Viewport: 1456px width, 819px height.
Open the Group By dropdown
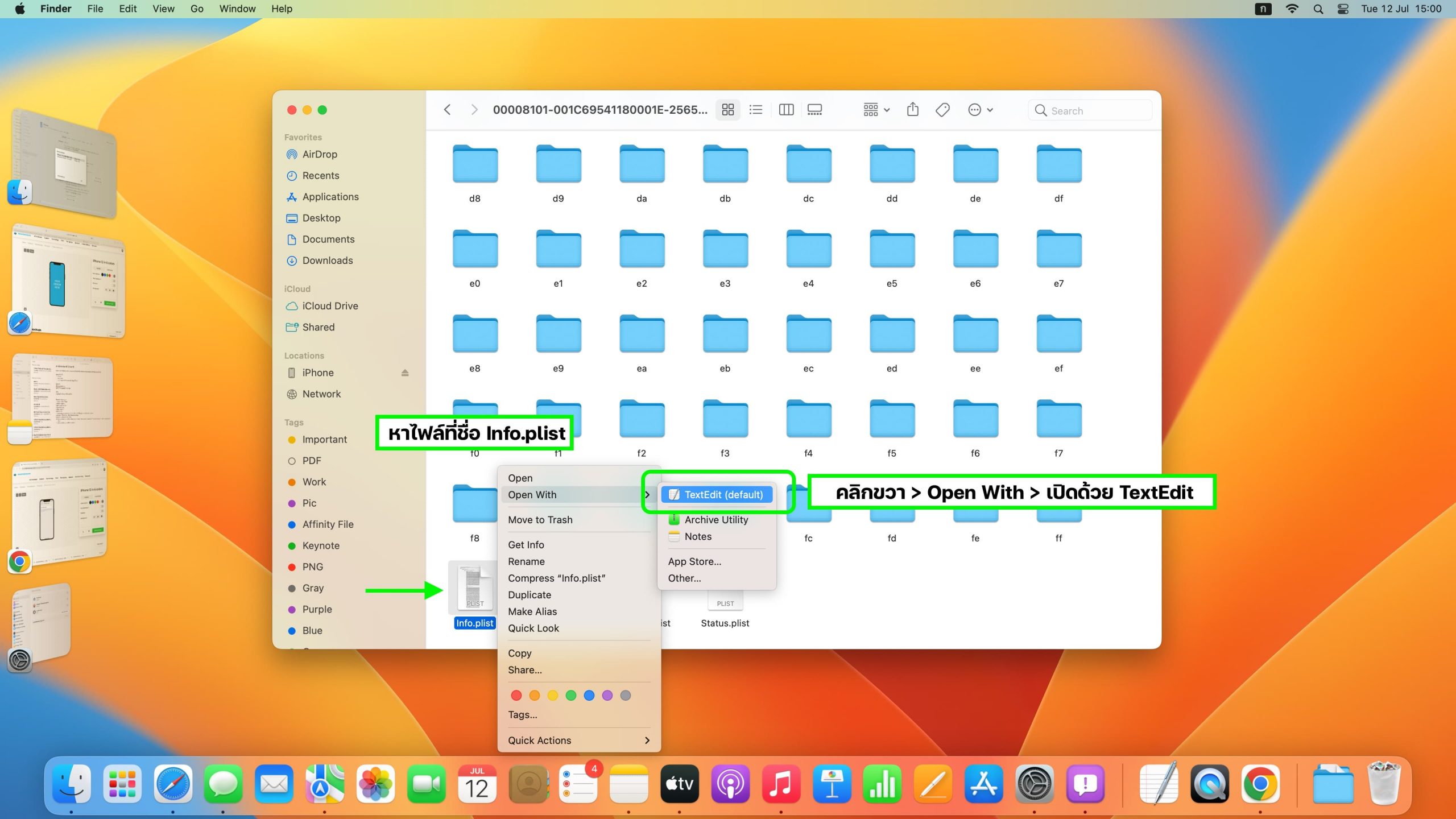(876, 110)
